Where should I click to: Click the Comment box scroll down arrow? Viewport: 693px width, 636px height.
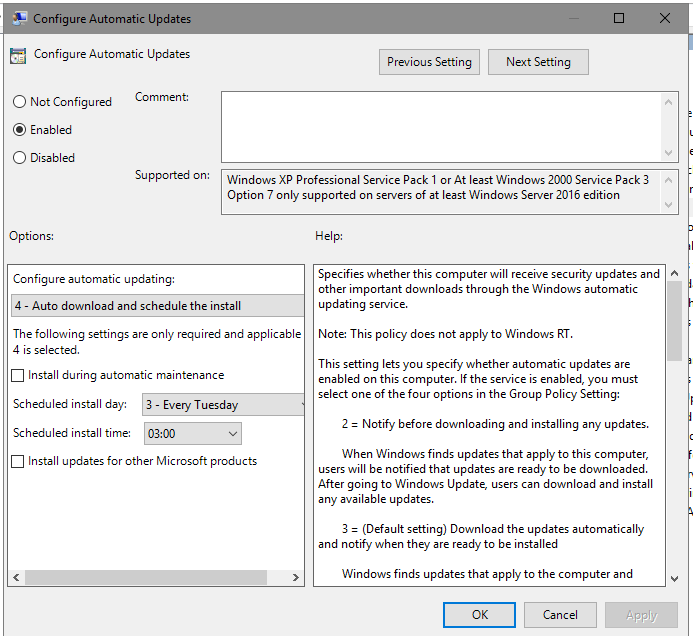tap(668, 152)
